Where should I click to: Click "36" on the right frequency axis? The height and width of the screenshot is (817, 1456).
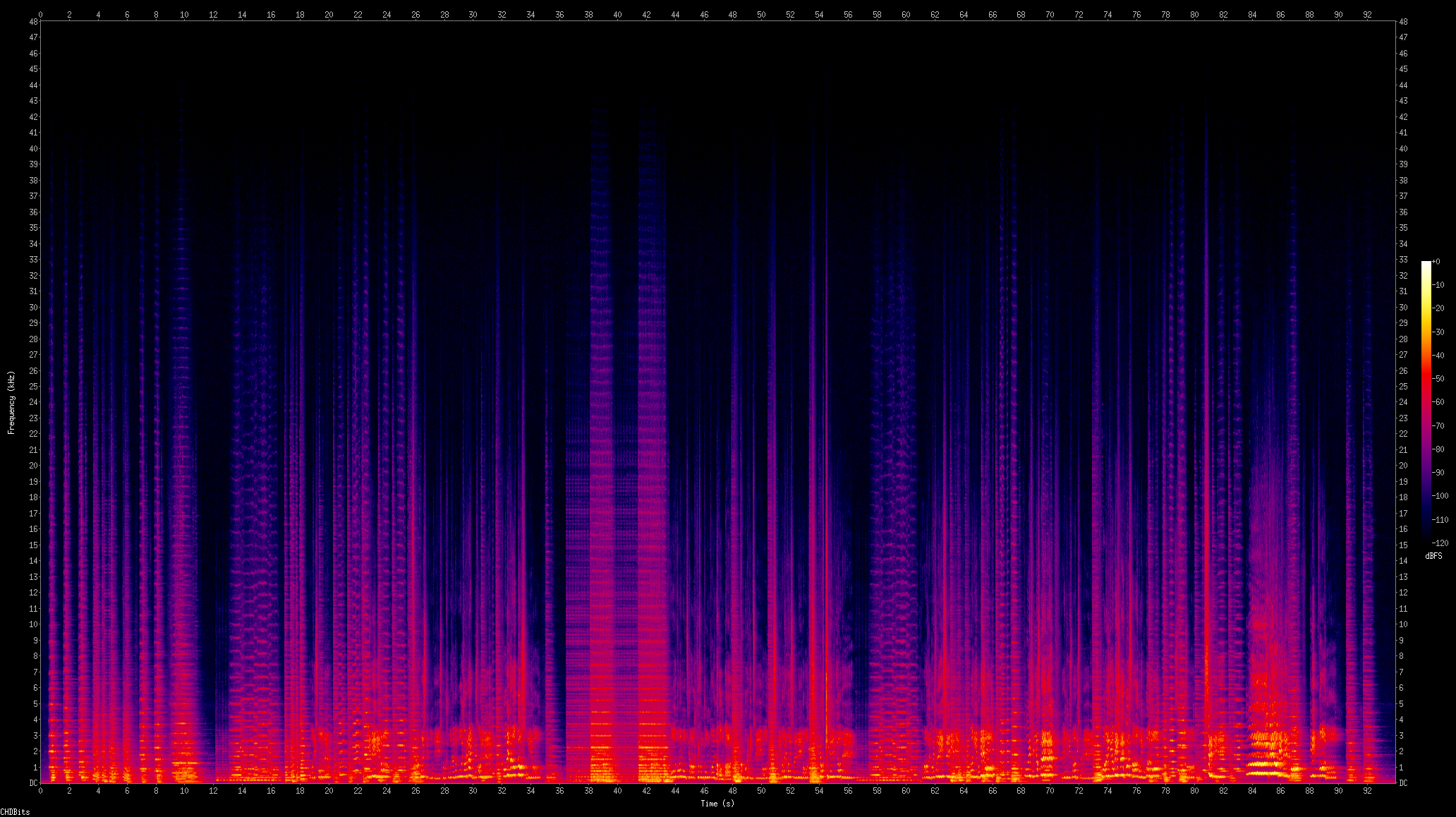tap(1404, 212)
